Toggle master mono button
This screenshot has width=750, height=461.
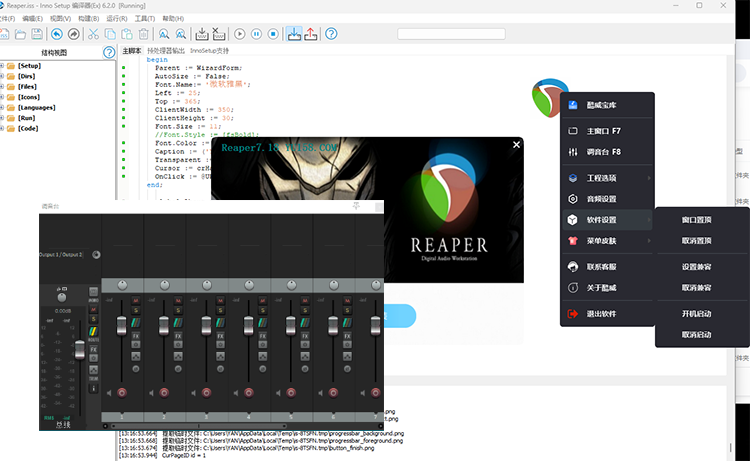(x=93, y=292)
